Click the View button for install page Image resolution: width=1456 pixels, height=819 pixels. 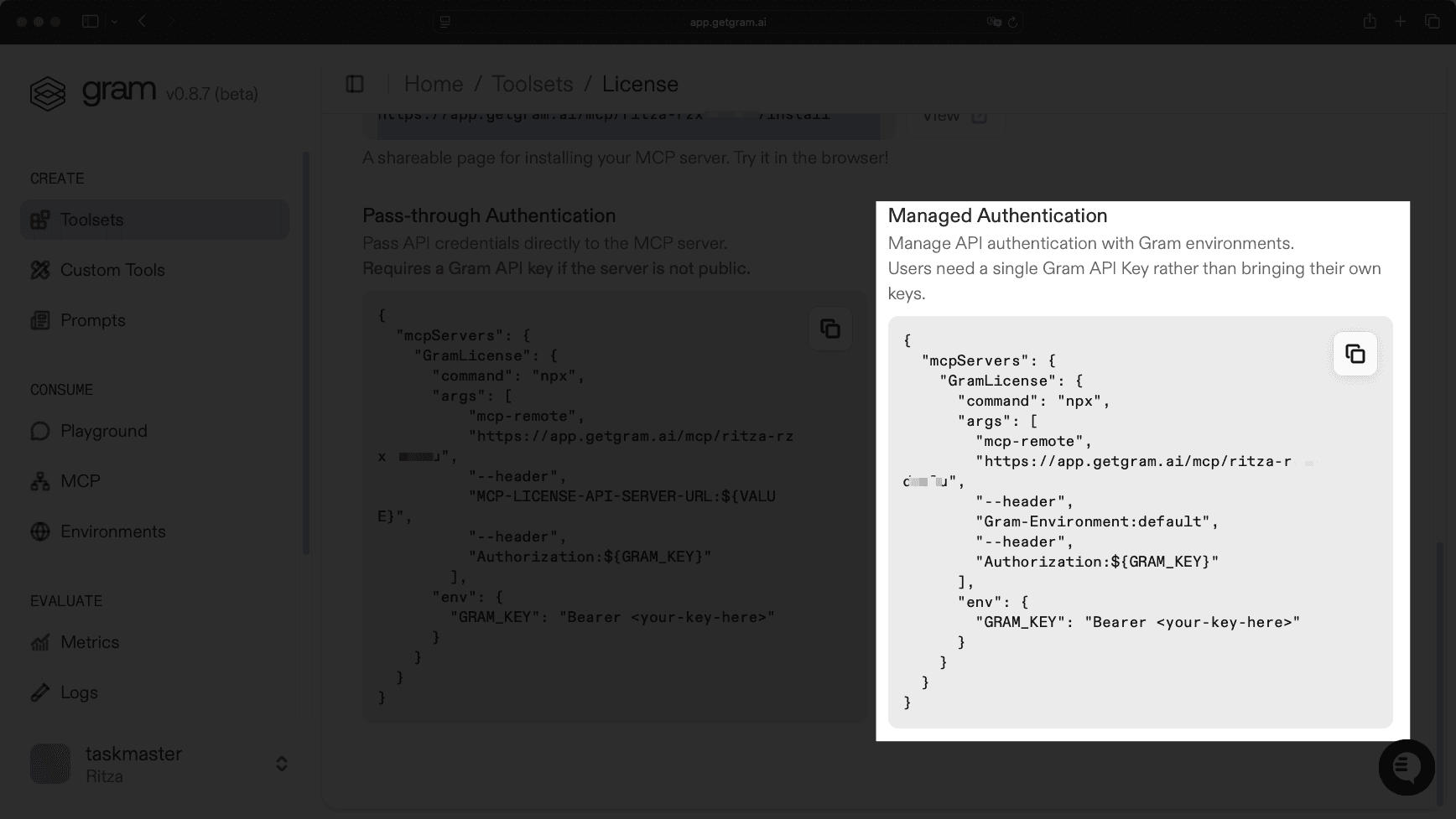point(954,117)
